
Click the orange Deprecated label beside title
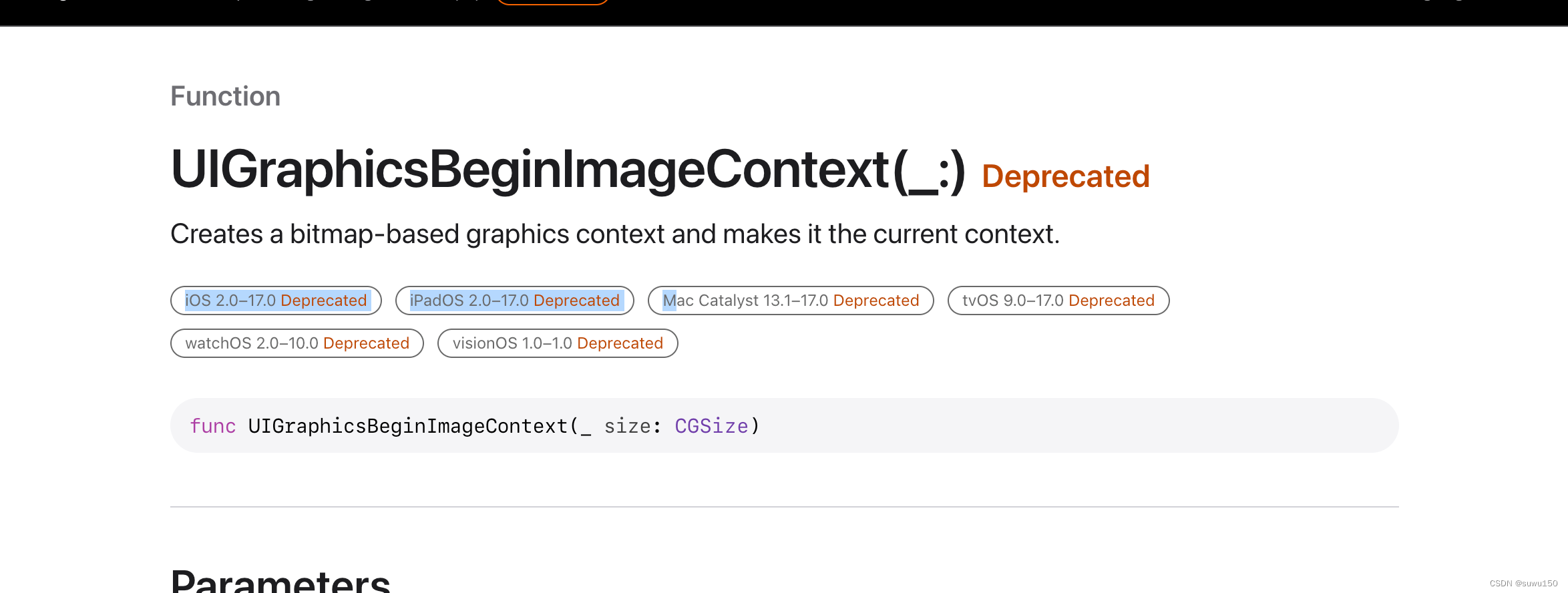click(x=1066, y=176)
